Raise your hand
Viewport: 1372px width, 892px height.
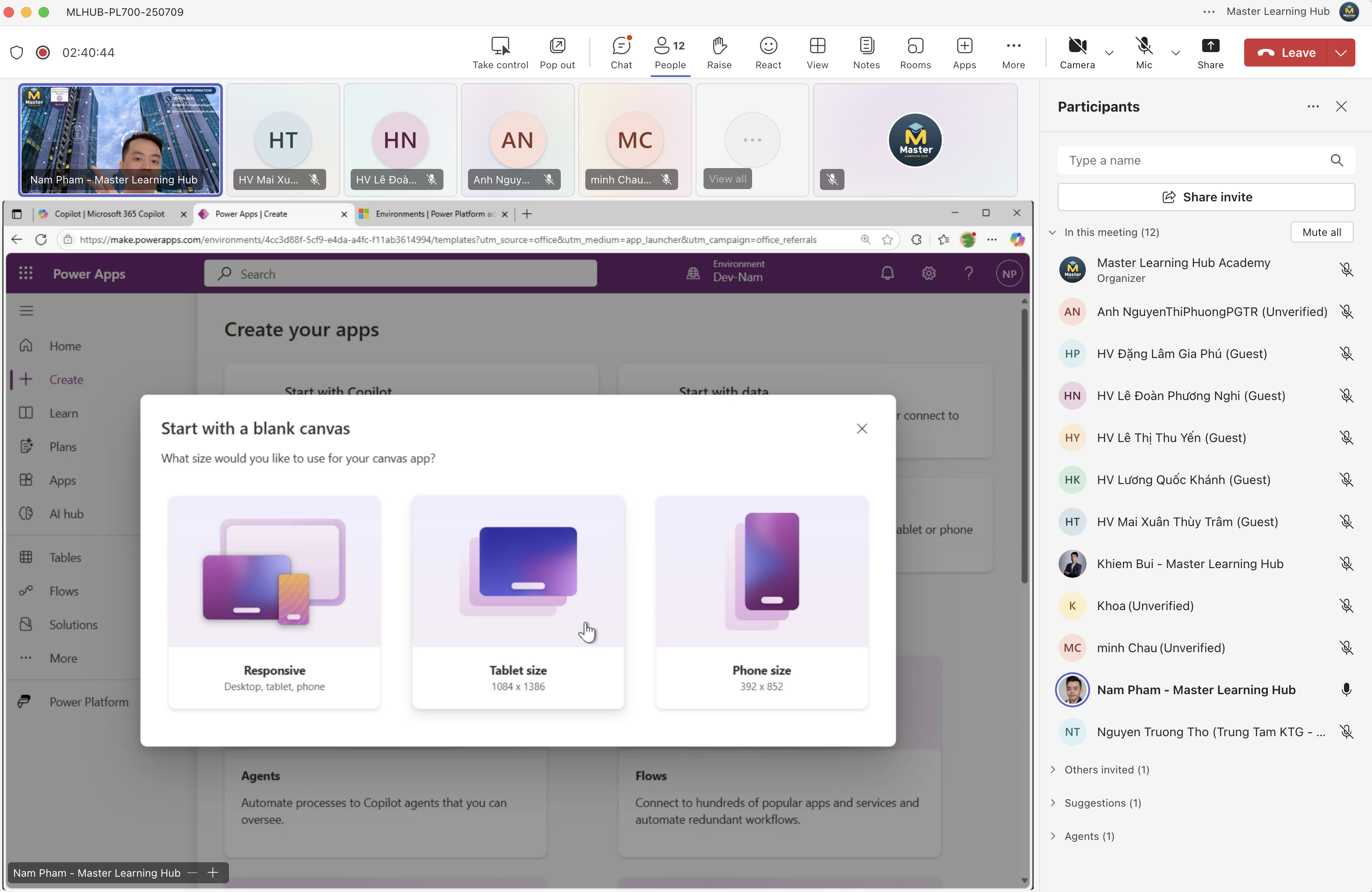719,53
